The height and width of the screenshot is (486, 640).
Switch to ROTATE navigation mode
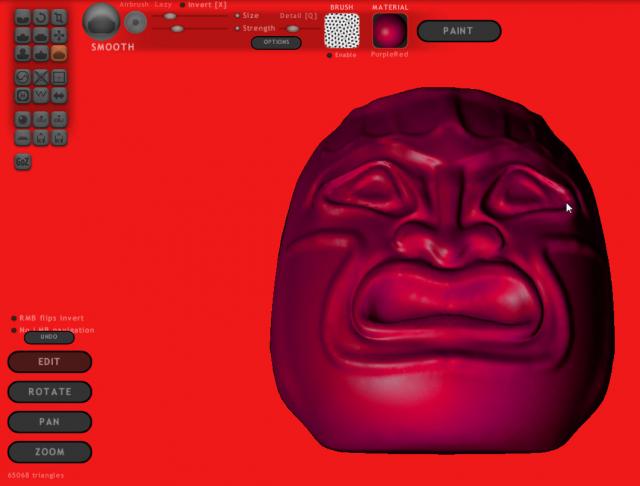49,392
